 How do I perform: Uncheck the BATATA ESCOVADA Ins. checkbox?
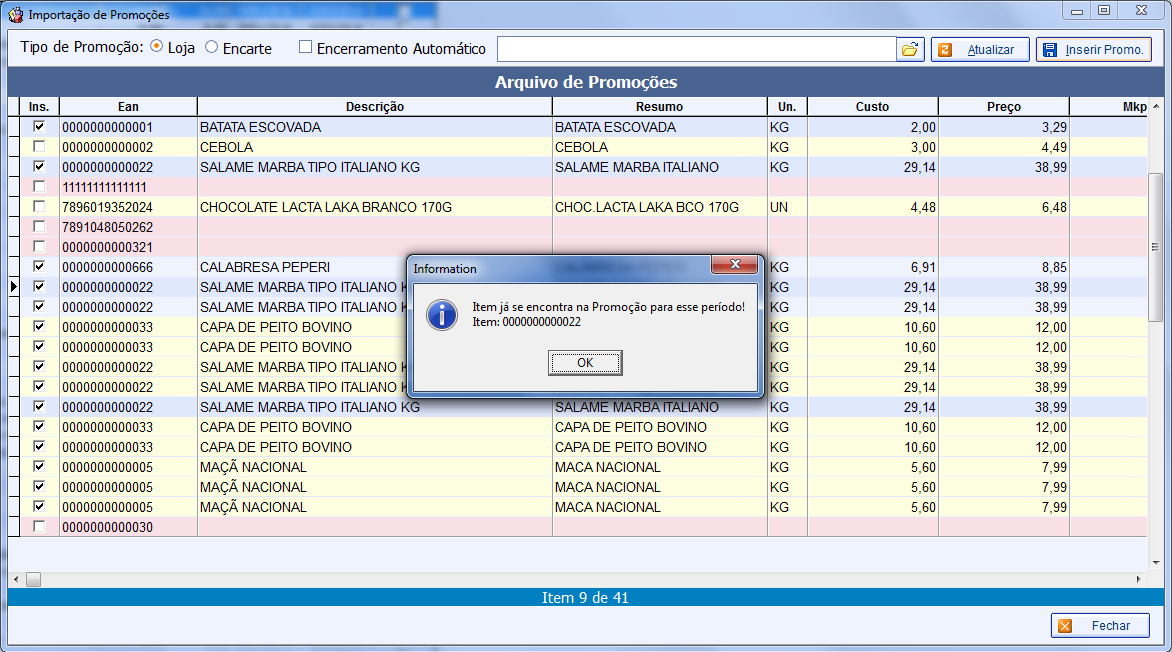pos(39,127)
